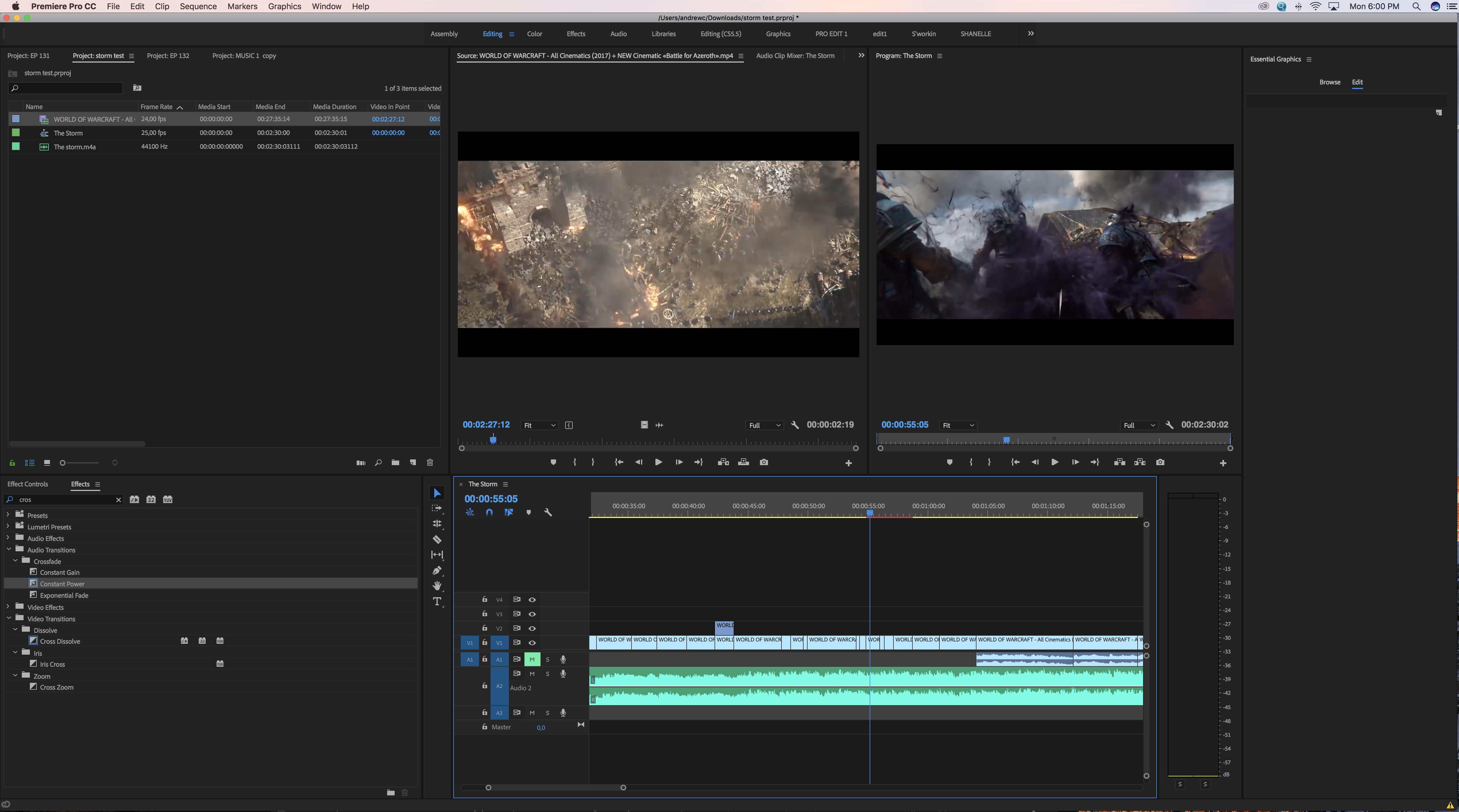Unmute the A1 audio track
The width and height of the screenshot is (1459, 812).
click(532, 659)
